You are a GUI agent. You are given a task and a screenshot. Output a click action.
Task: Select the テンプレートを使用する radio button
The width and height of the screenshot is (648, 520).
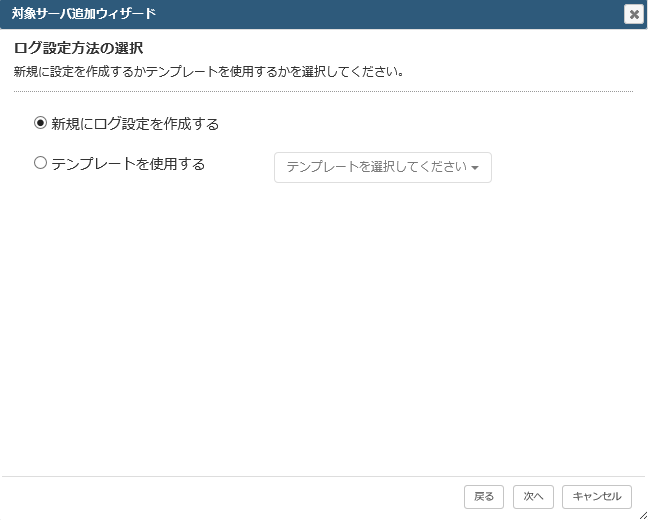[40, 163]
